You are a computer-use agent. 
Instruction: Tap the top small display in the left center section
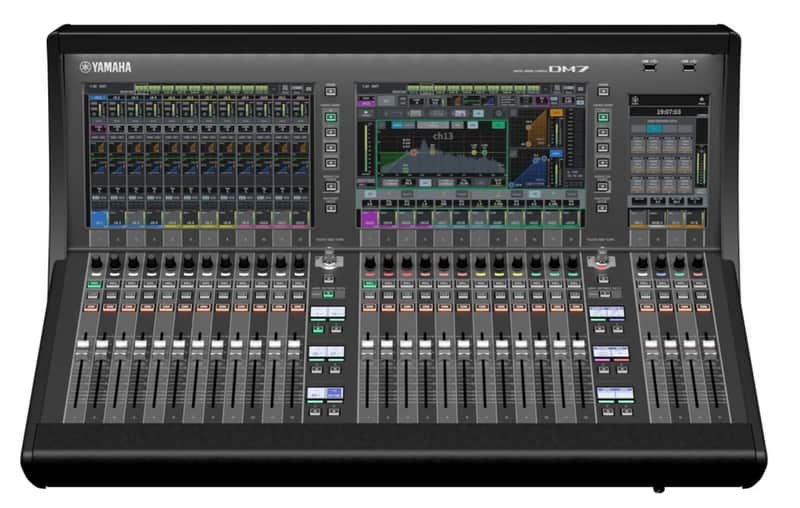click(327, 312)
